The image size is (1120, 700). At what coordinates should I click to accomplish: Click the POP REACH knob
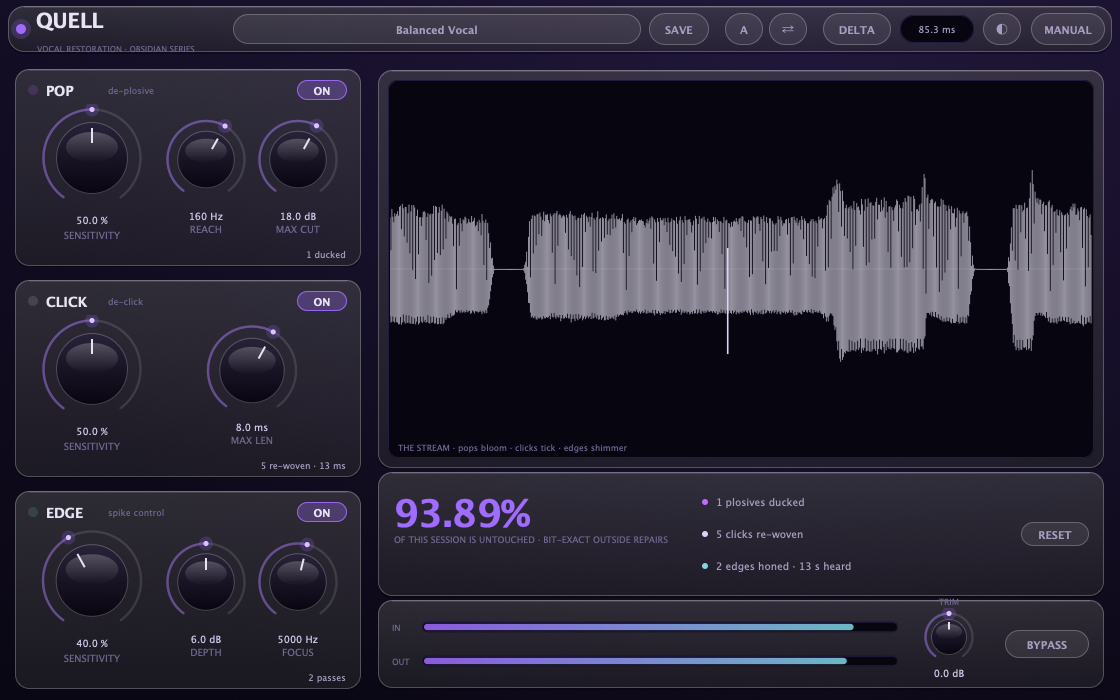point(206,159)
